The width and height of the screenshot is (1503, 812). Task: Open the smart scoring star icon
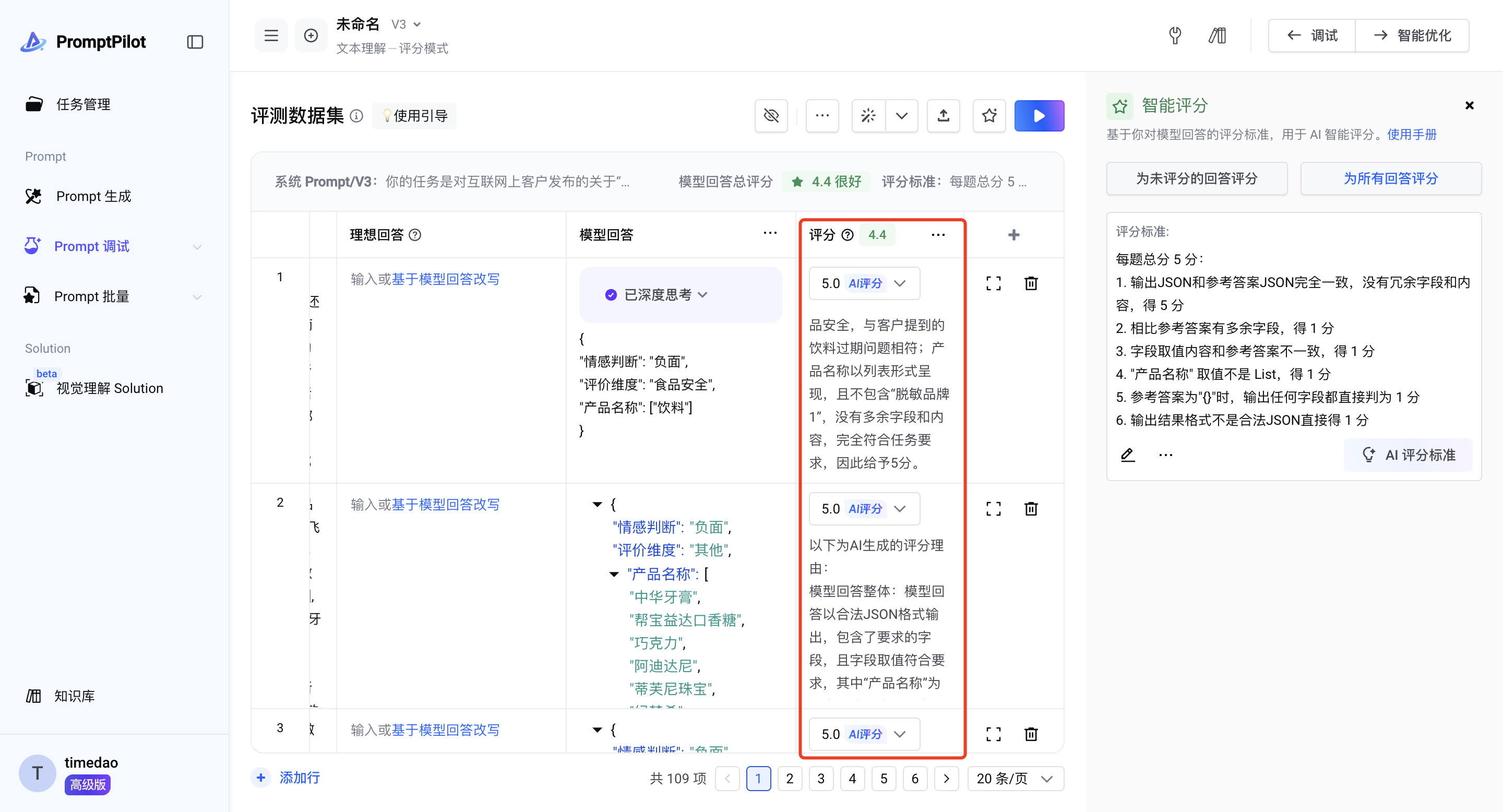[989, 115]
